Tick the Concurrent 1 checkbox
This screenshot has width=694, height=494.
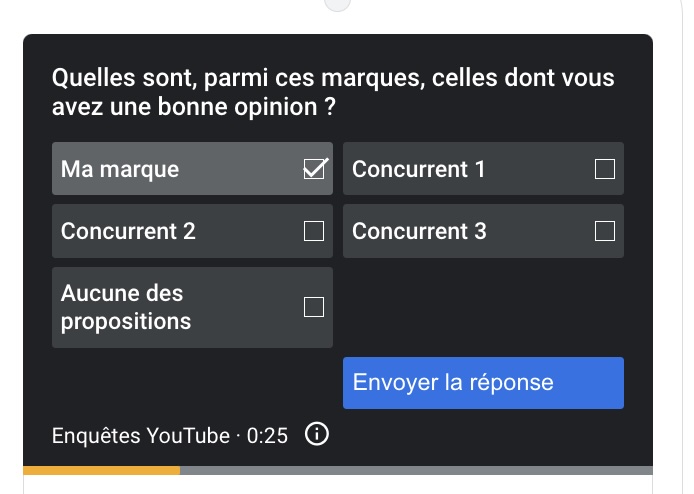[x=605, y=169]
